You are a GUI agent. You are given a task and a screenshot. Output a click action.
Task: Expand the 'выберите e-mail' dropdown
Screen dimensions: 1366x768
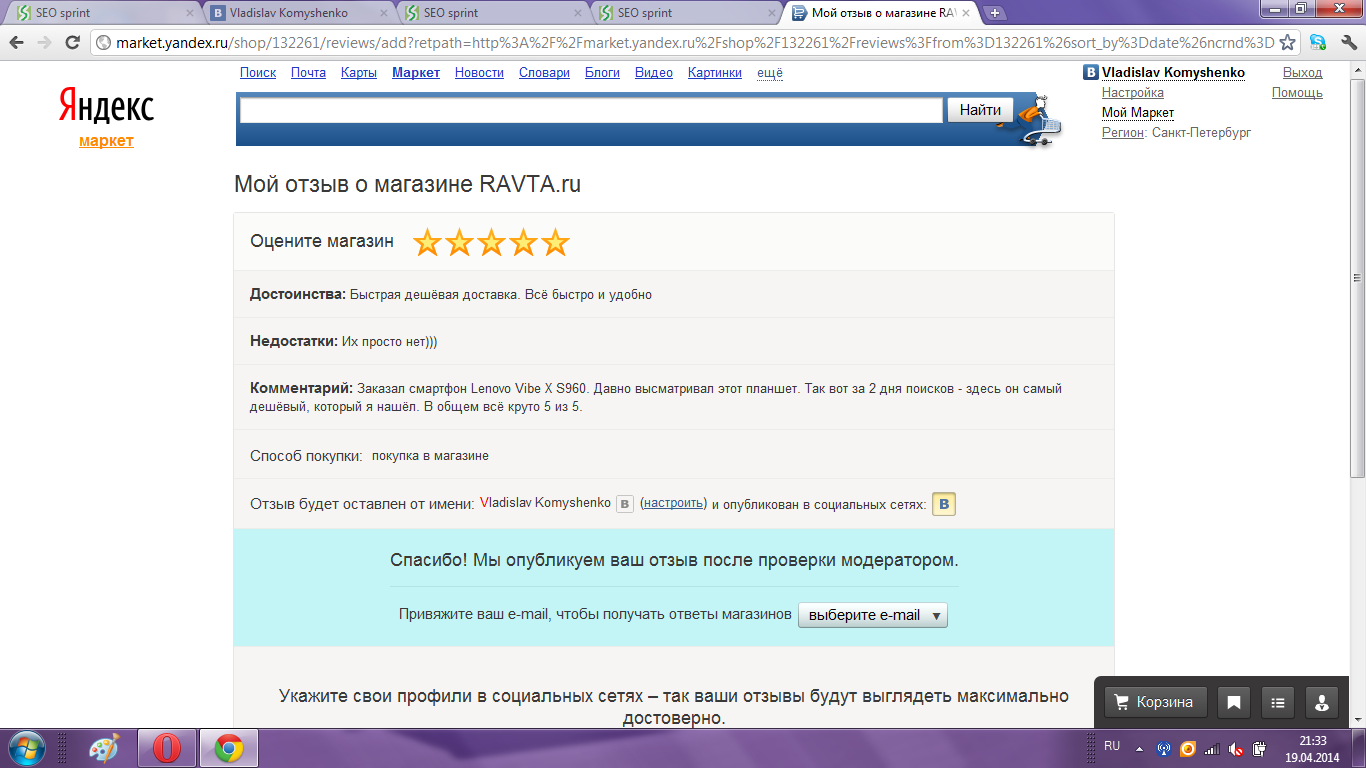[873, 615]
